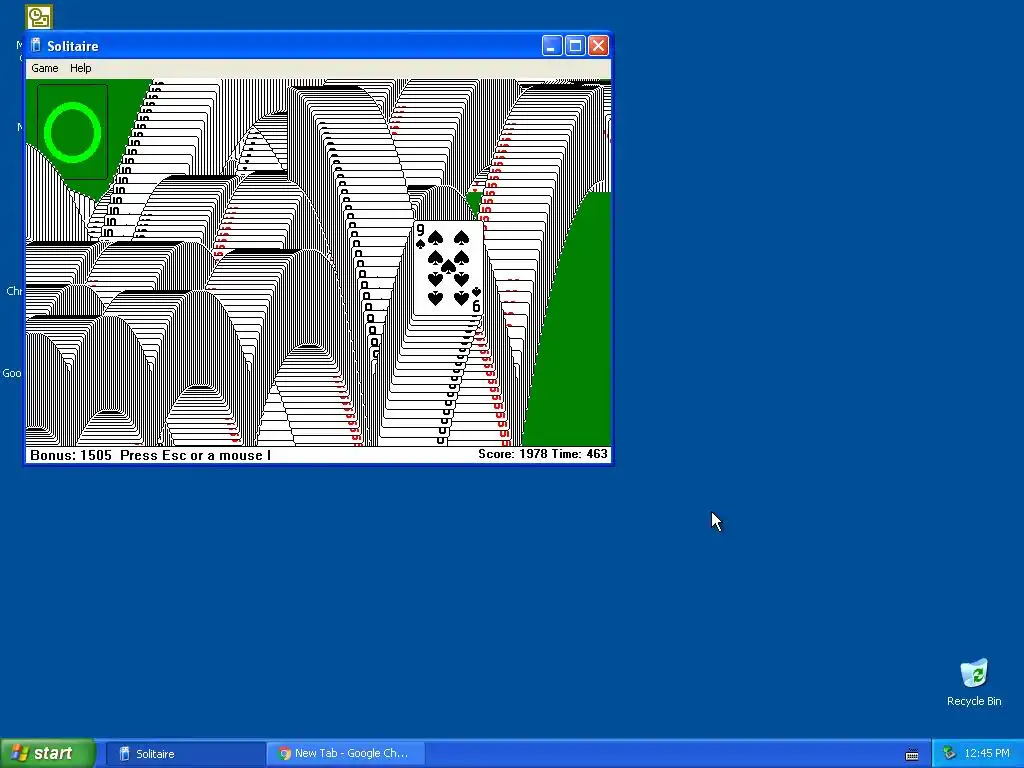Minimize the Solitaire window

(552, 46)
